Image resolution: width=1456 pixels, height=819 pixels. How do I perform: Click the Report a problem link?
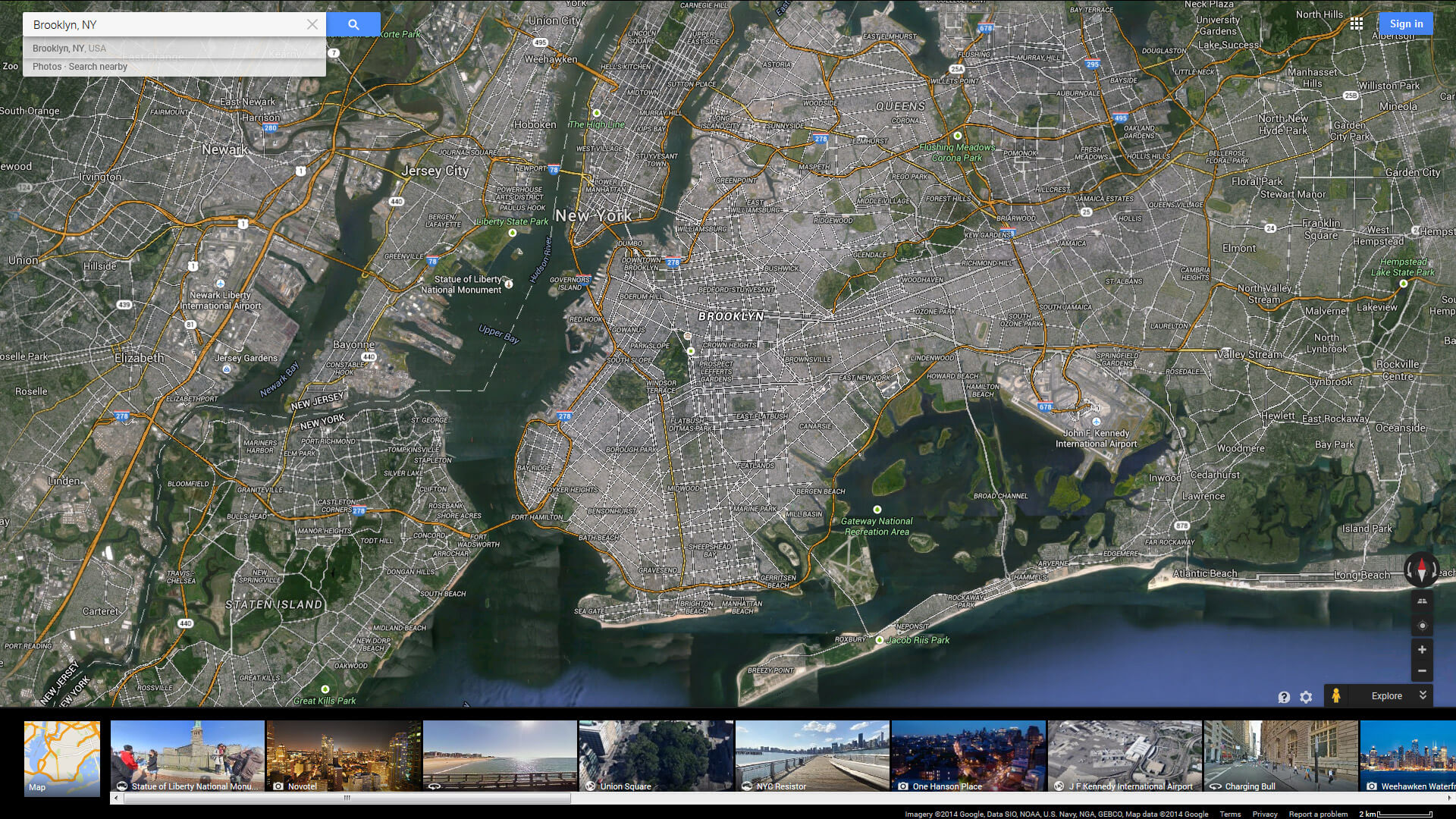click(1318, 814)
